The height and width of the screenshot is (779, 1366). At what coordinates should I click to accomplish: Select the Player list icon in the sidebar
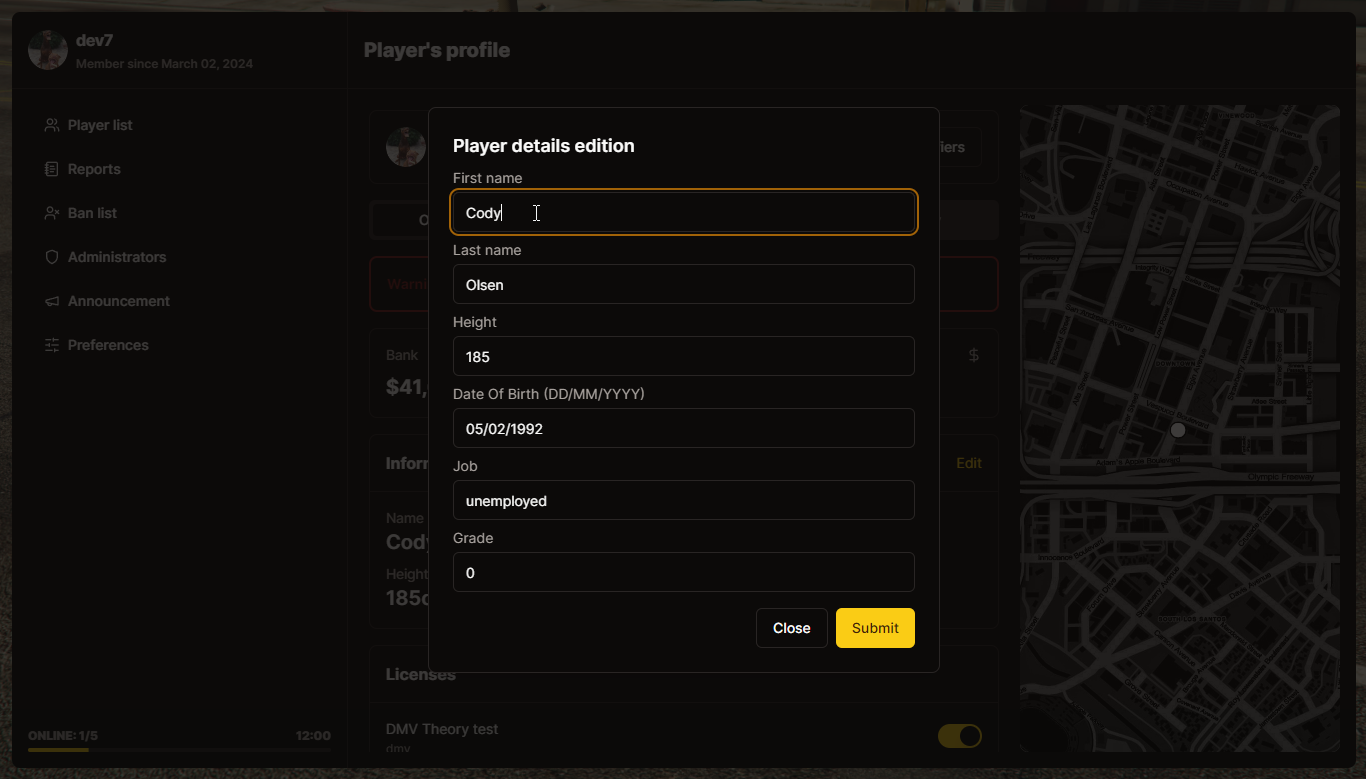51,124
